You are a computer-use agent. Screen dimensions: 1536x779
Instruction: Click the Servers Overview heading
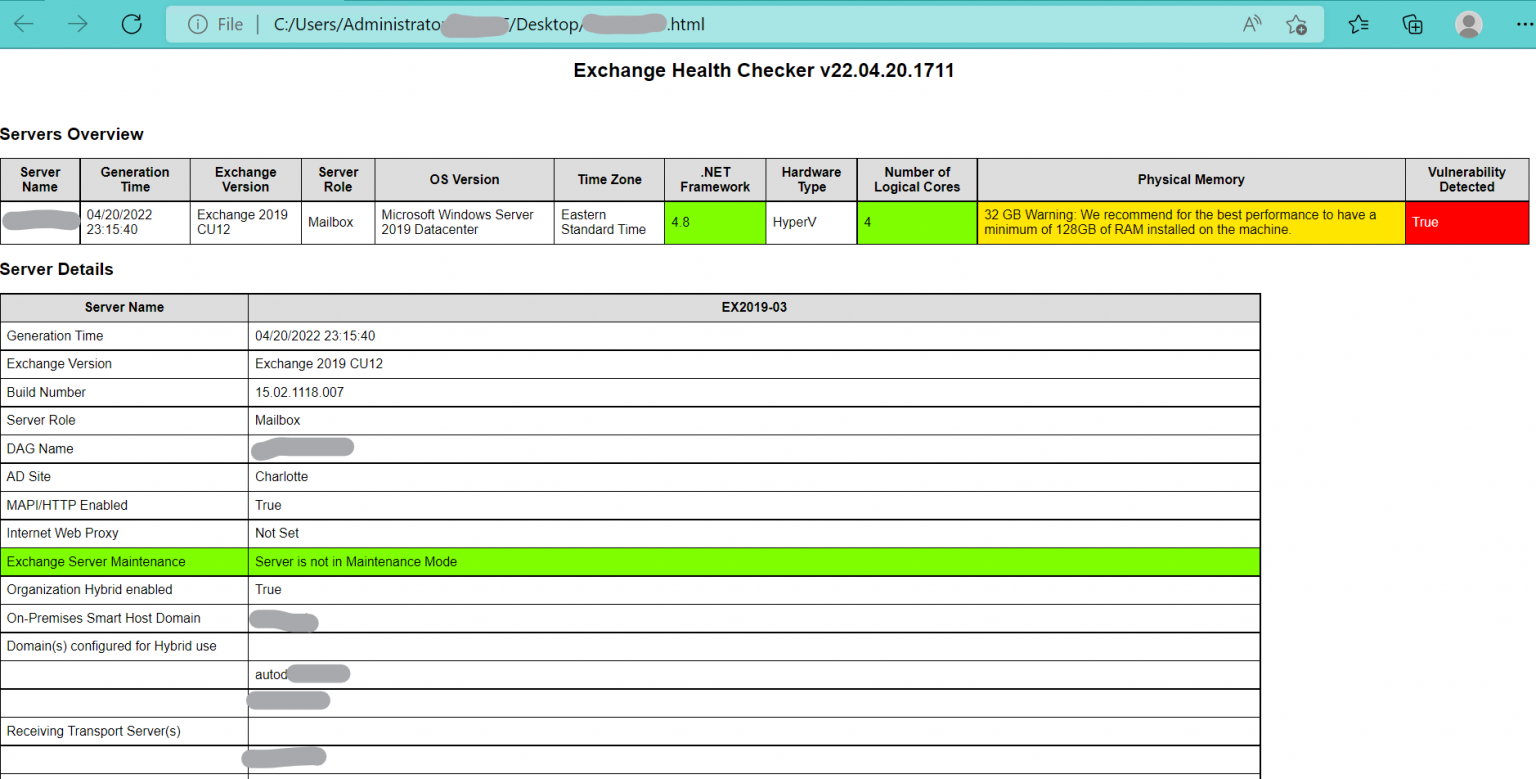(x=72, y=134)
